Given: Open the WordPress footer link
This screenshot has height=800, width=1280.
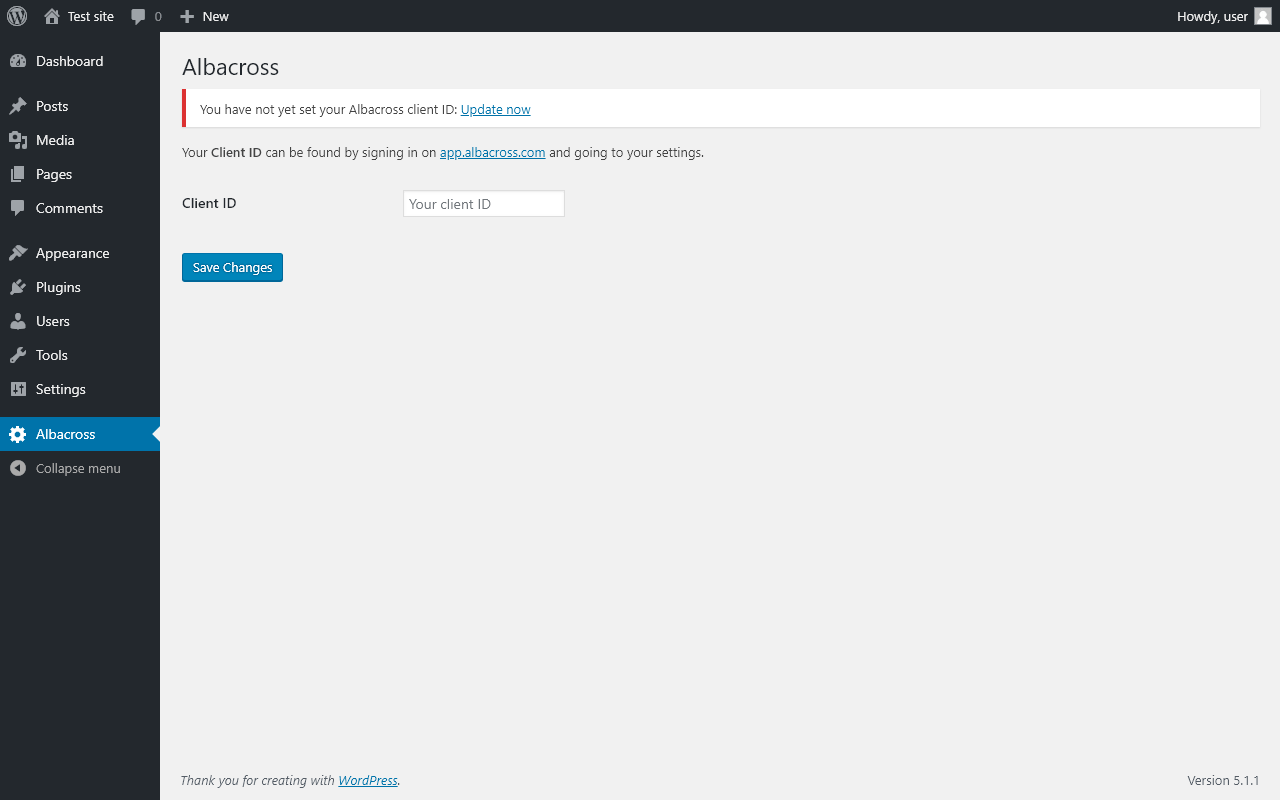Looking at the screenshot, I should pos(368,780).
